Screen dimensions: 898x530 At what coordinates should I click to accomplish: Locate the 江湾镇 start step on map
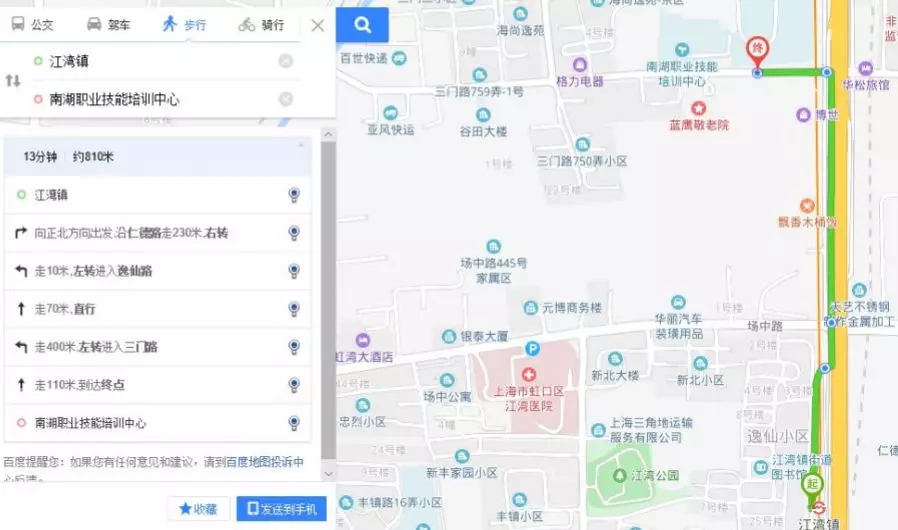(x=294, y=195)
